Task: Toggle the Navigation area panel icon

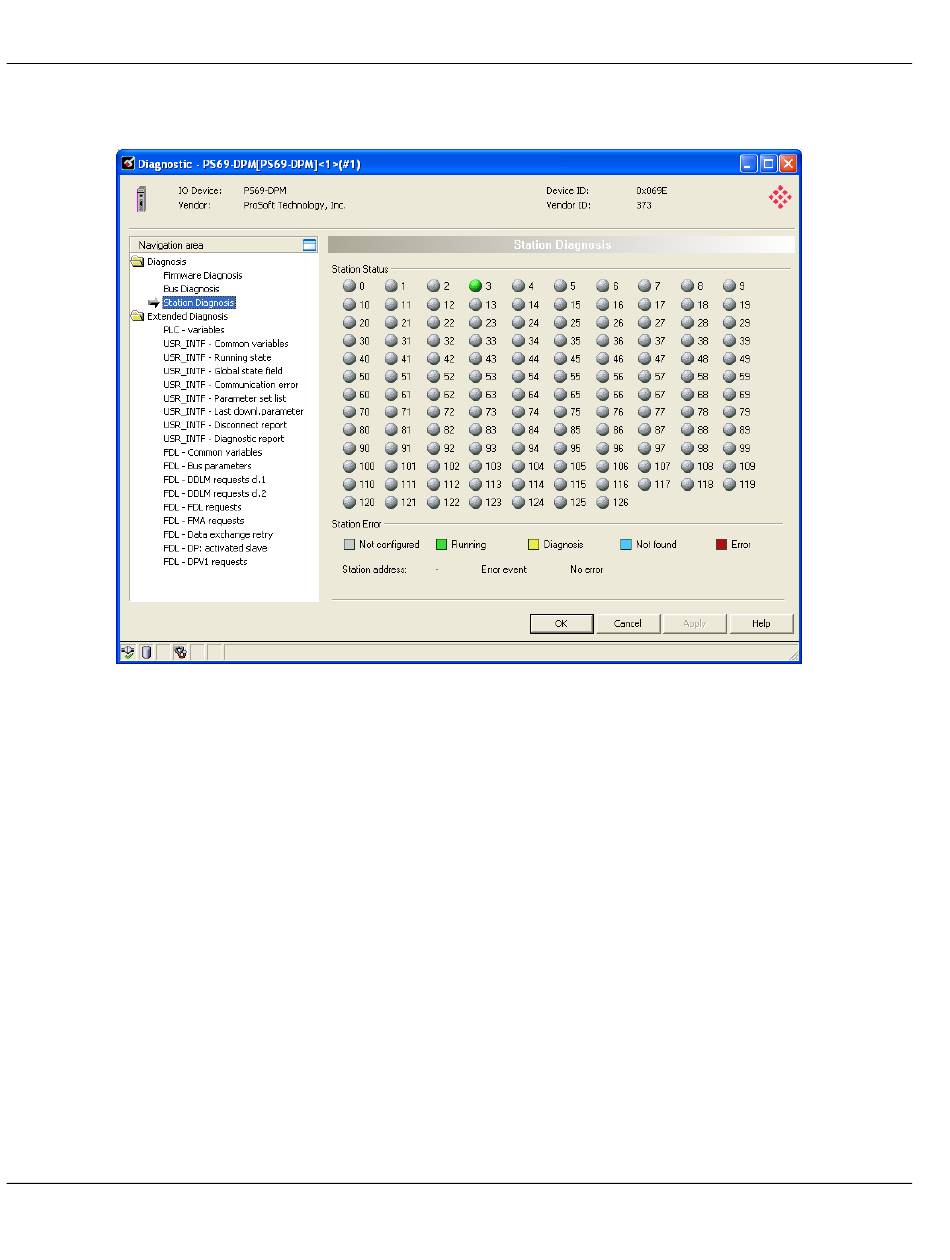Action: [x=309, y=245]
